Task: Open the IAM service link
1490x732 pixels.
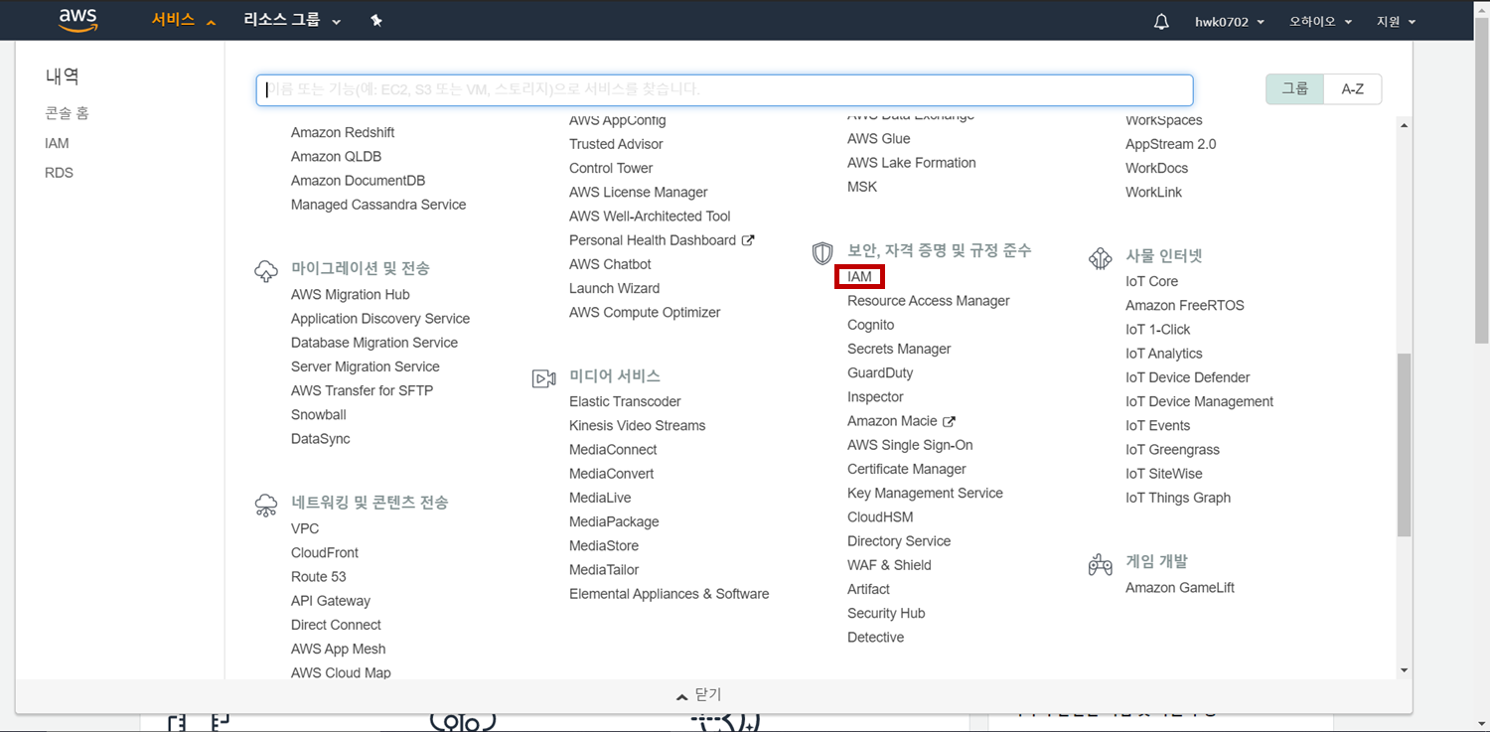Action: tap(860, 277)
